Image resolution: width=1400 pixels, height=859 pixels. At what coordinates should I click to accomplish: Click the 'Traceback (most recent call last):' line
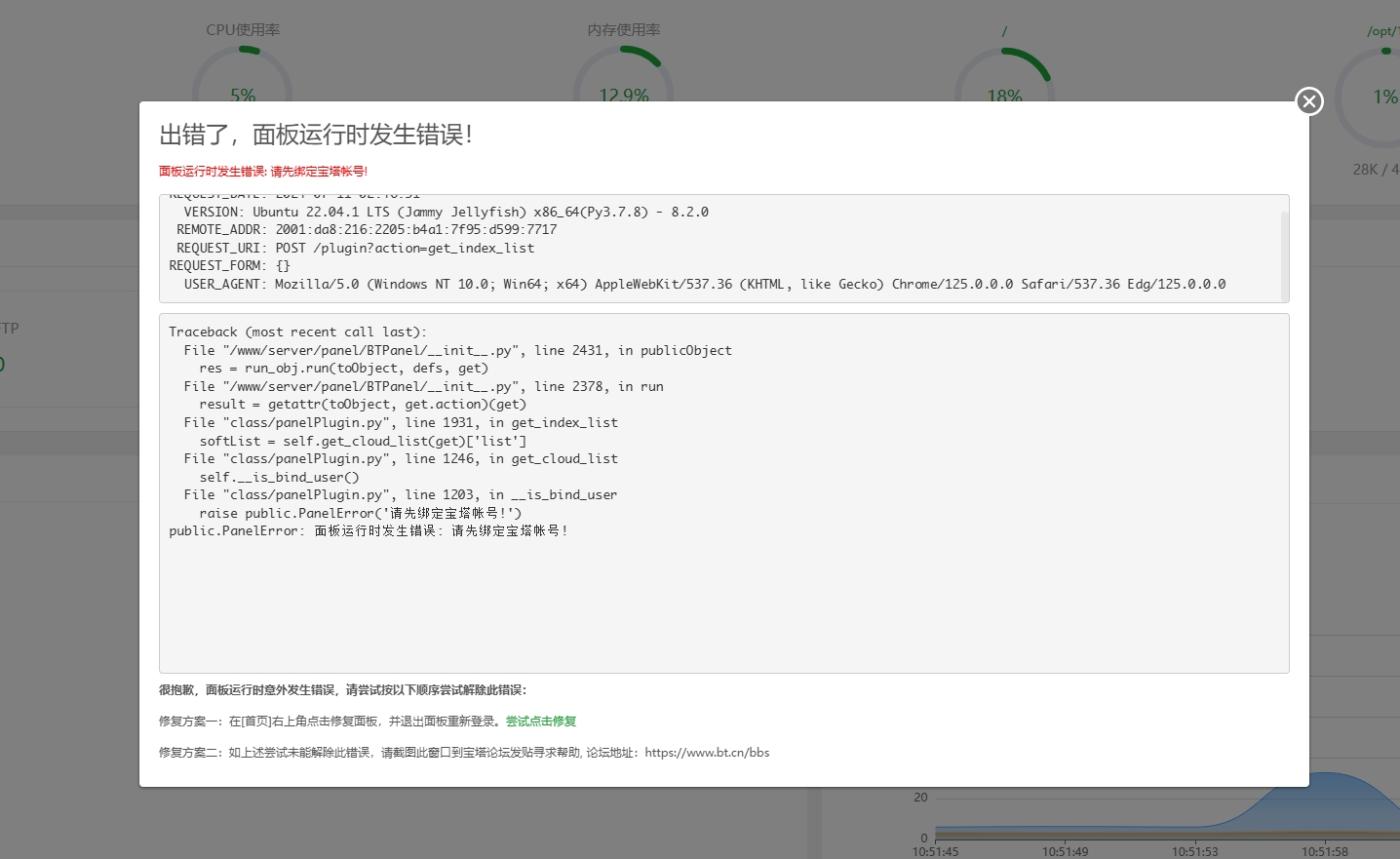[298, 332]
